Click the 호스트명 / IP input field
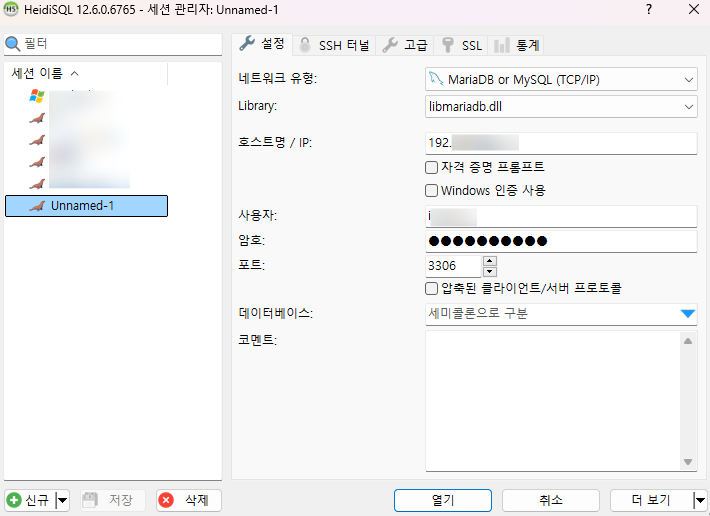Screen dimensions: 710x516 click(561, 143)
